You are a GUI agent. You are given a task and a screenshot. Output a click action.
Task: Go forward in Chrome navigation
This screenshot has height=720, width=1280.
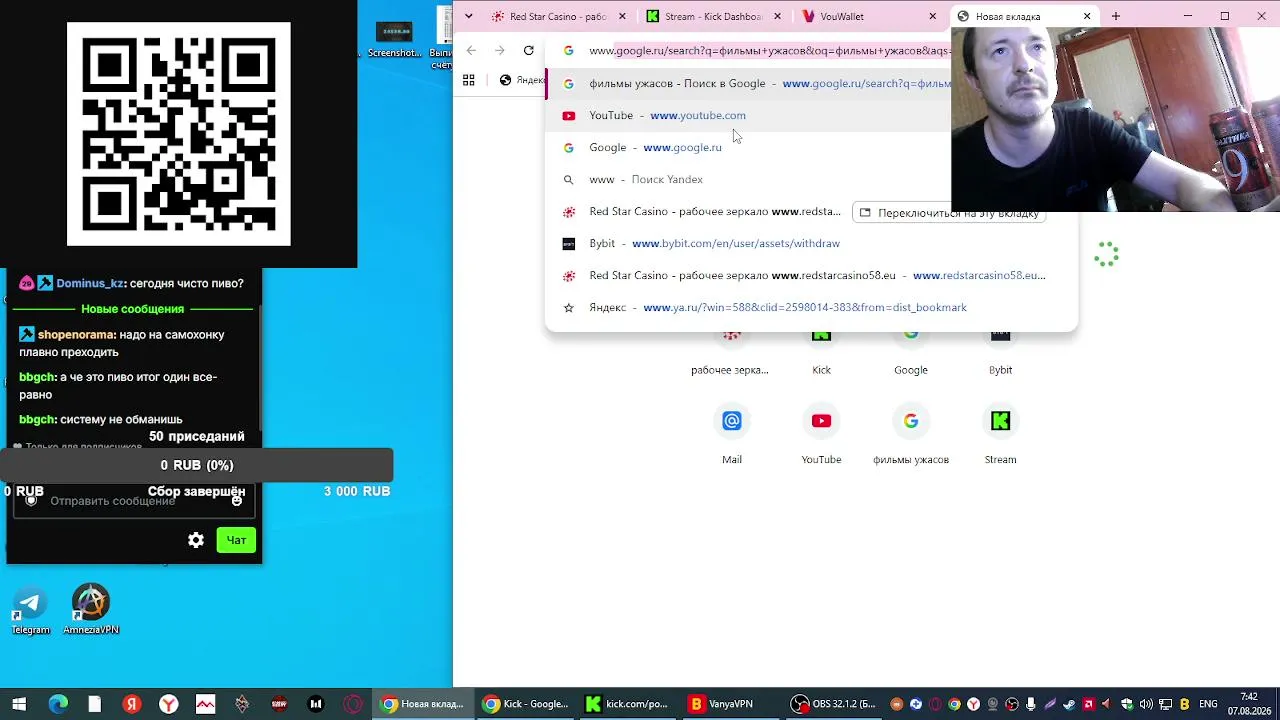[499, 50]
